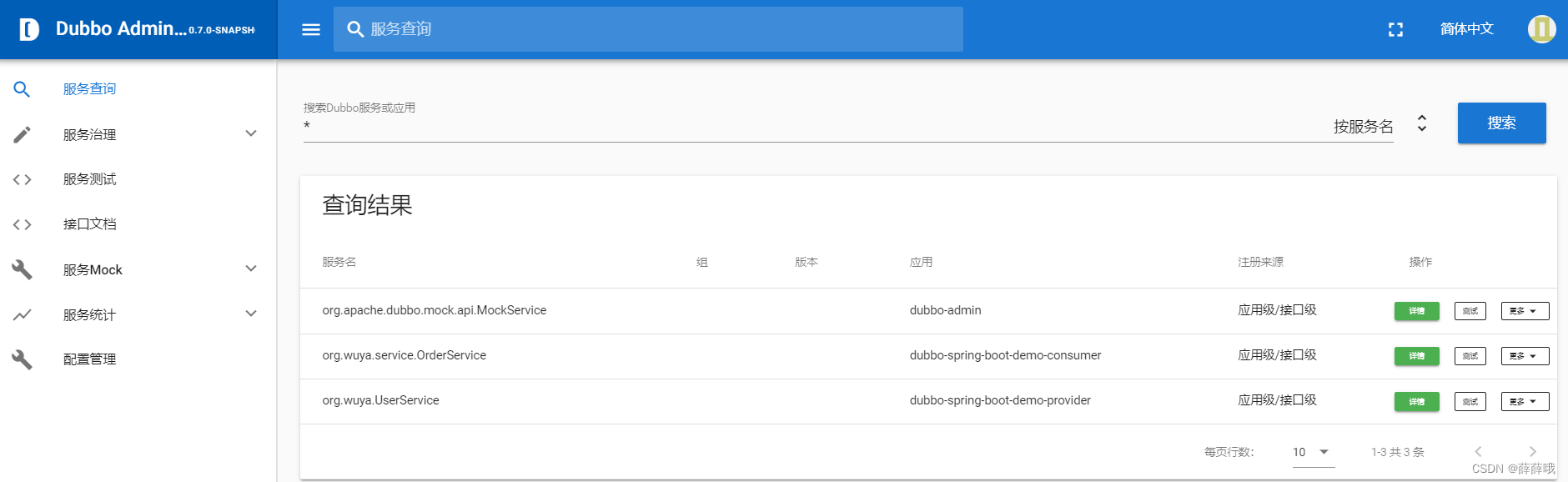Click the code brackets icon for 接口文档

(22, 224)
